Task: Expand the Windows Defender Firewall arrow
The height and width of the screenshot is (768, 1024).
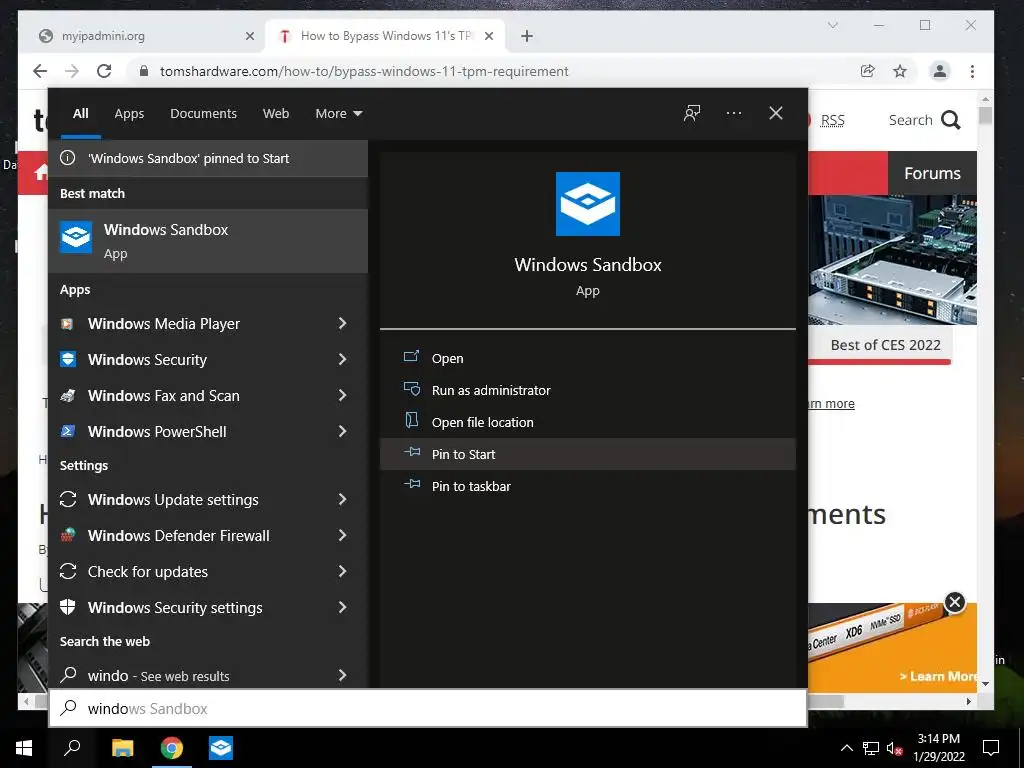Action: [x=342, y=535]
